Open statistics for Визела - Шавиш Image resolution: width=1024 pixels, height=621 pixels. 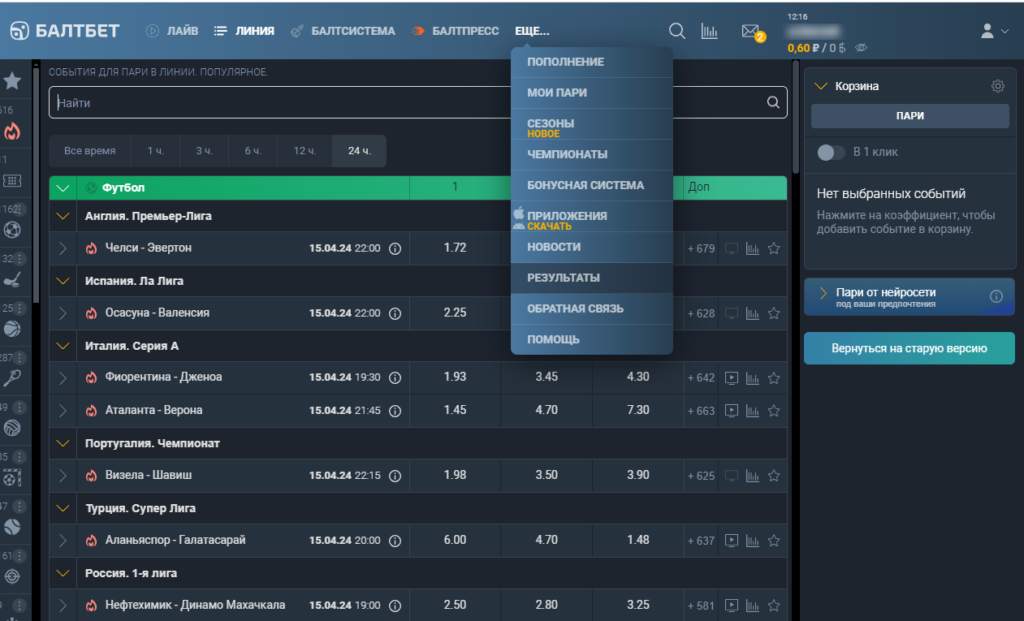tap(752, 476)
